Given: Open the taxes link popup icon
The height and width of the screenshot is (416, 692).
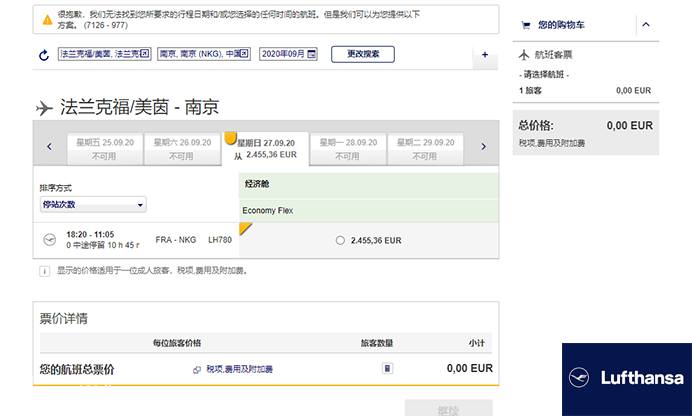Looking at the screenshot, I should (197, 370).
